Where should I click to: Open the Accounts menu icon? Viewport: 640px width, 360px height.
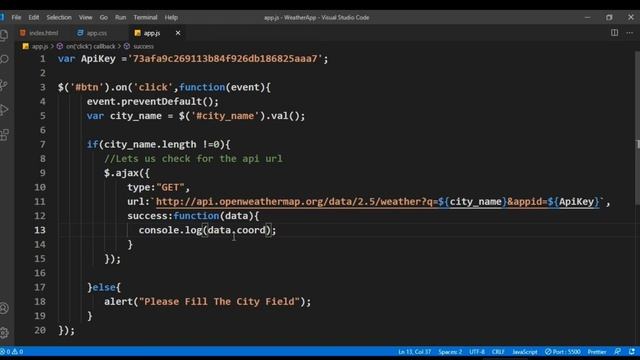point(4,308)
